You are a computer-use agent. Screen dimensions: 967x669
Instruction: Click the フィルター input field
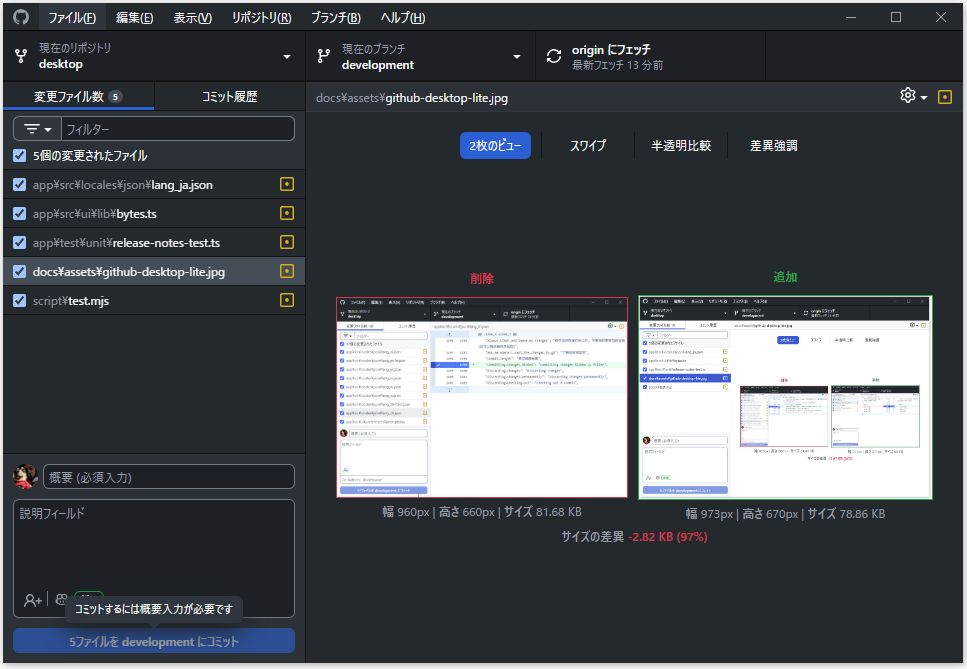pyautogui.click(x=178, y=129)
